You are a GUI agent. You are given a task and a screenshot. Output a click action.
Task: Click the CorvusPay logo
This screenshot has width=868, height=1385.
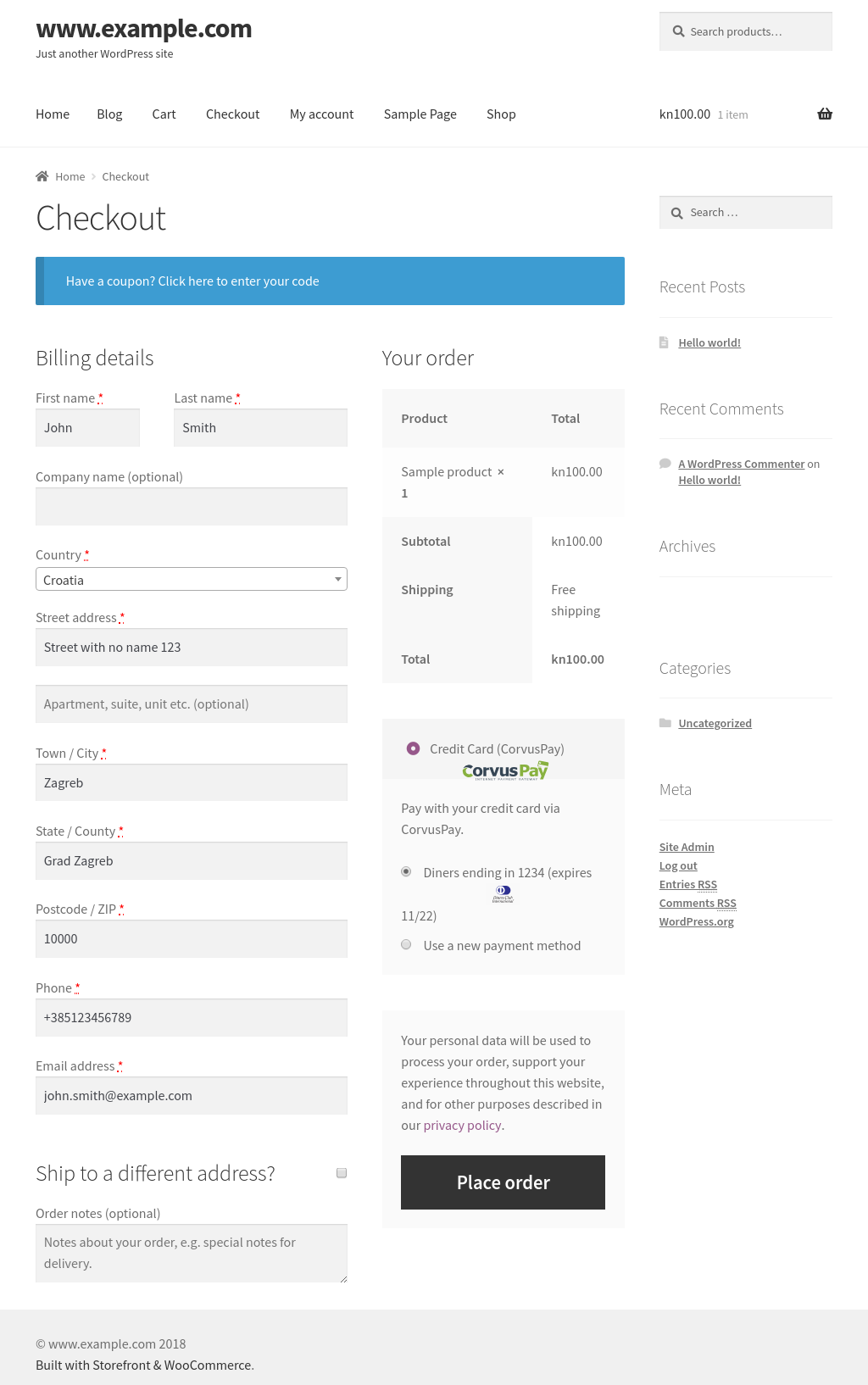point(505,770)
